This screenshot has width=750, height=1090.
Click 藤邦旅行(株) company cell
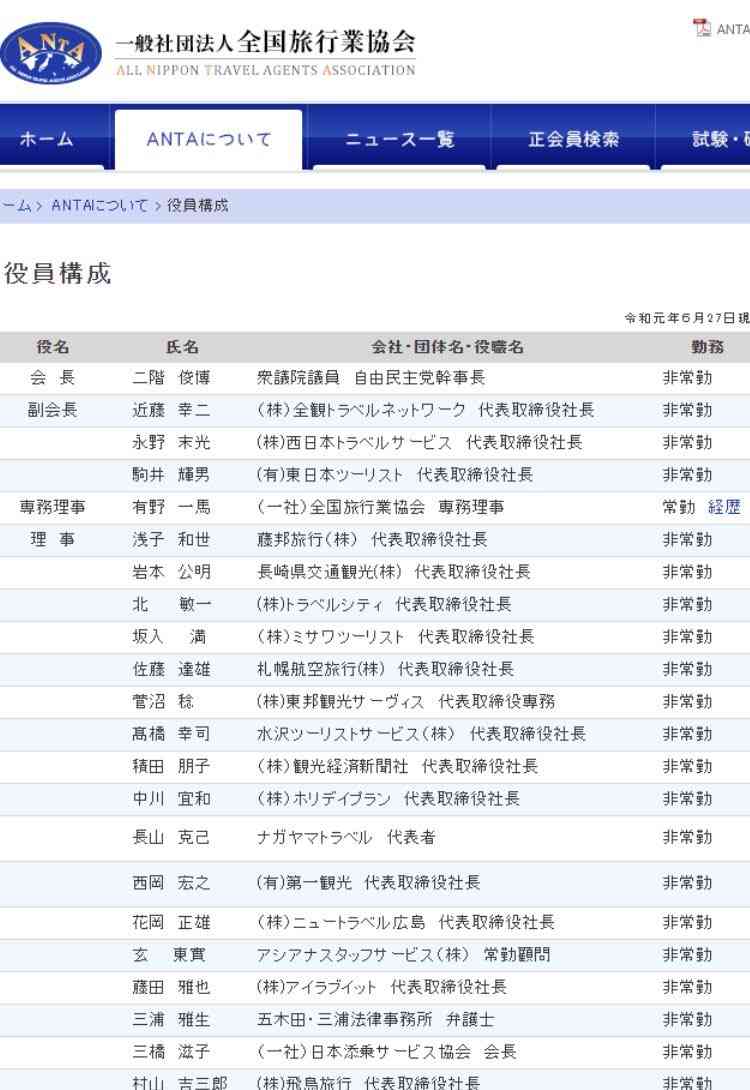click(372, 539)
